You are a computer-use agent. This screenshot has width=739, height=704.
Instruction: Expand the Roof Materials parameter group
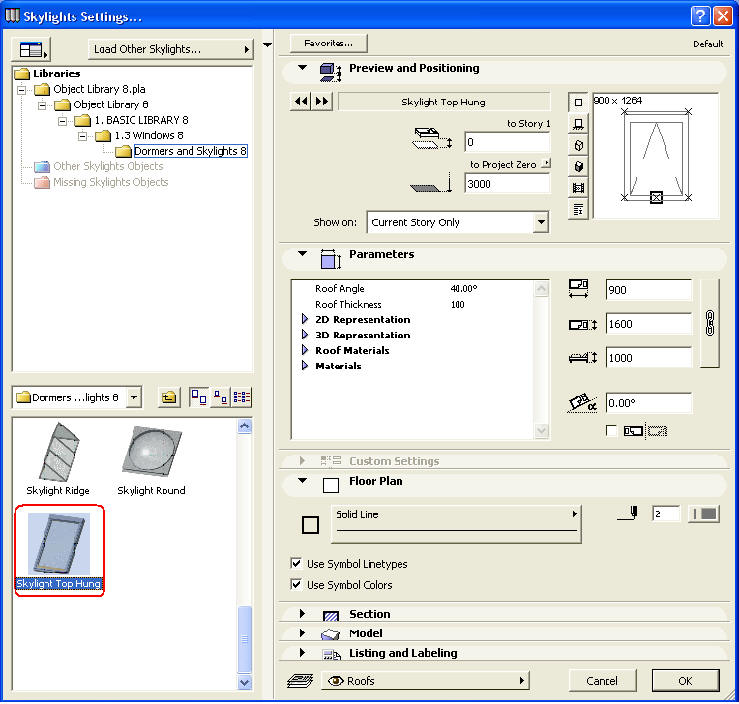click(x=305, y=351)
